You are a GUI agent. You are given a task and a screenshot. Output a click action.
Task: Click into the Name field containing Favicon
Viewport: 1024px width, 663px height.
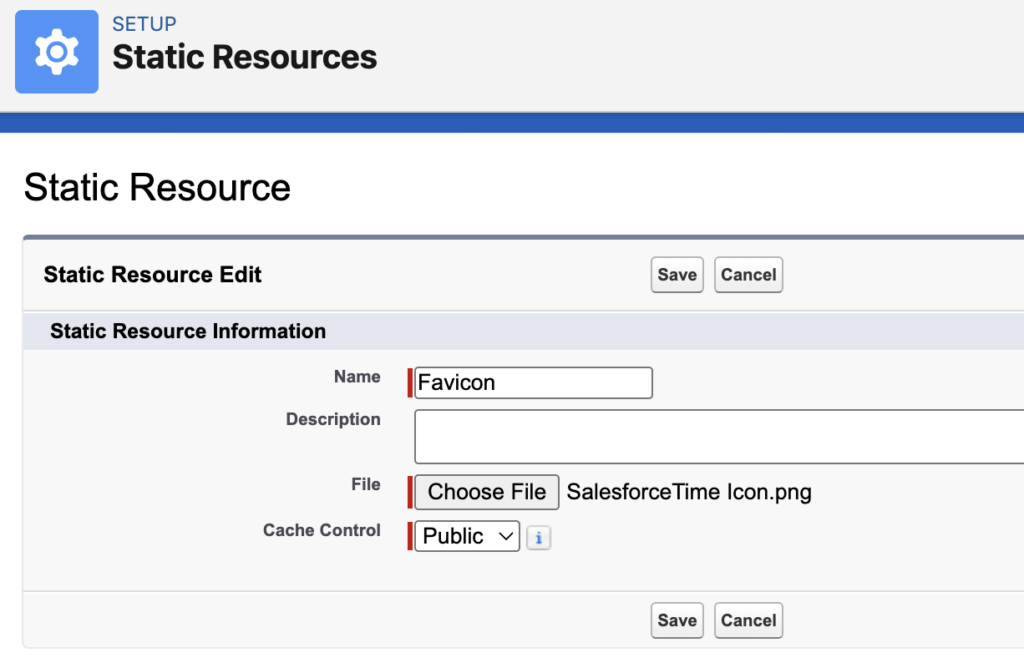[x=532, y=382]
